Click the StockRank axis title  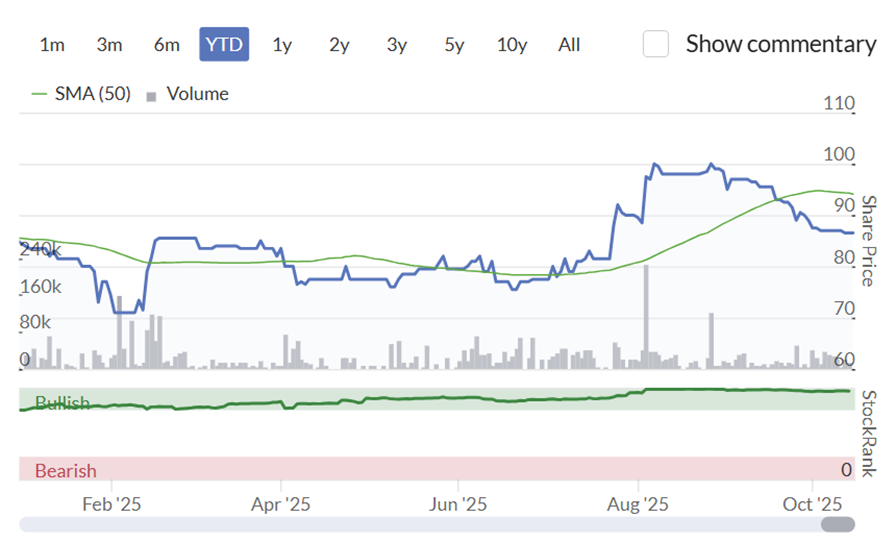868,434
